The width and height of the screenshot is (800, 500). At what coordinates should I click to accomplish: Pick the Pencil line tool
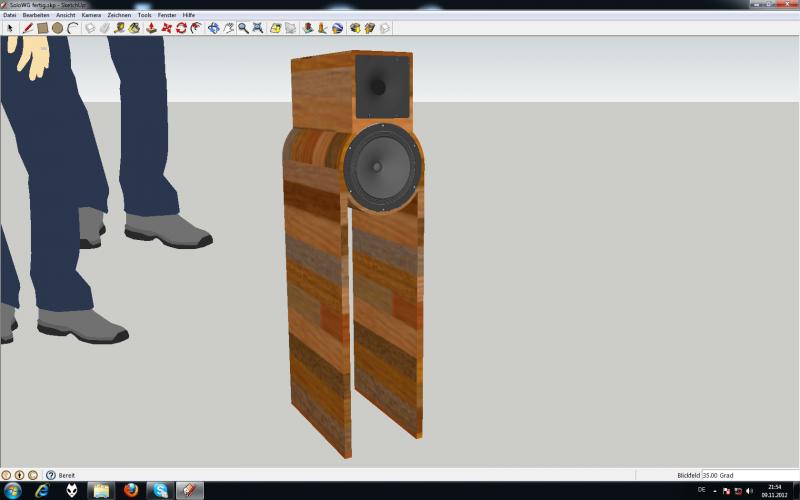[28, 28]
